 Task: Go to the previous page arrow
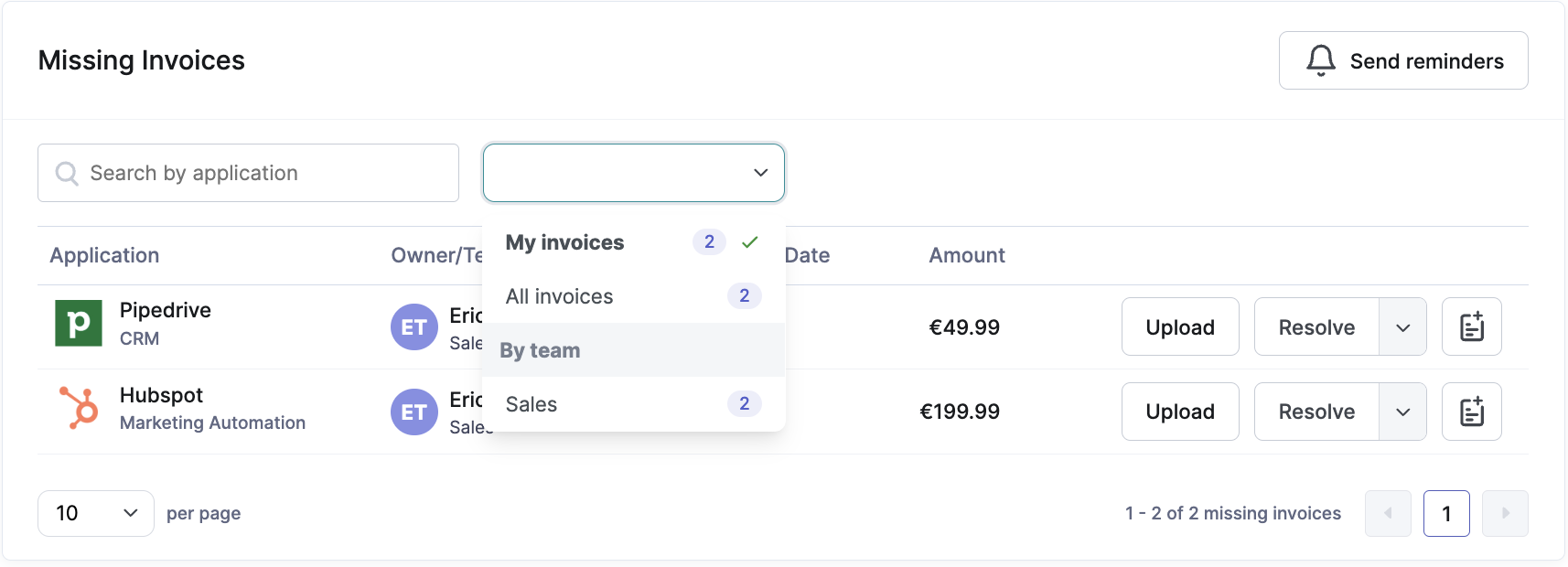1388,513
